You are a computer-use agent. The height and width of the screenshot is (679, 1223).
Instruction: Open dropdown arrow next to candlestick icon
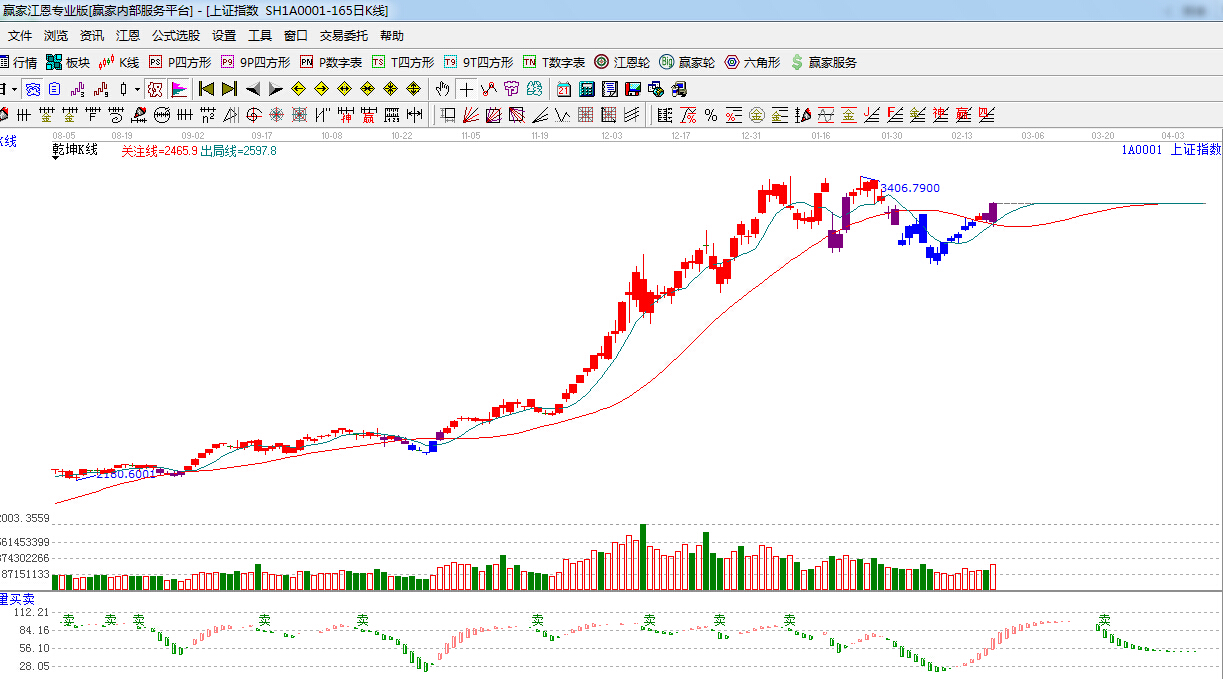click(137, 89)
